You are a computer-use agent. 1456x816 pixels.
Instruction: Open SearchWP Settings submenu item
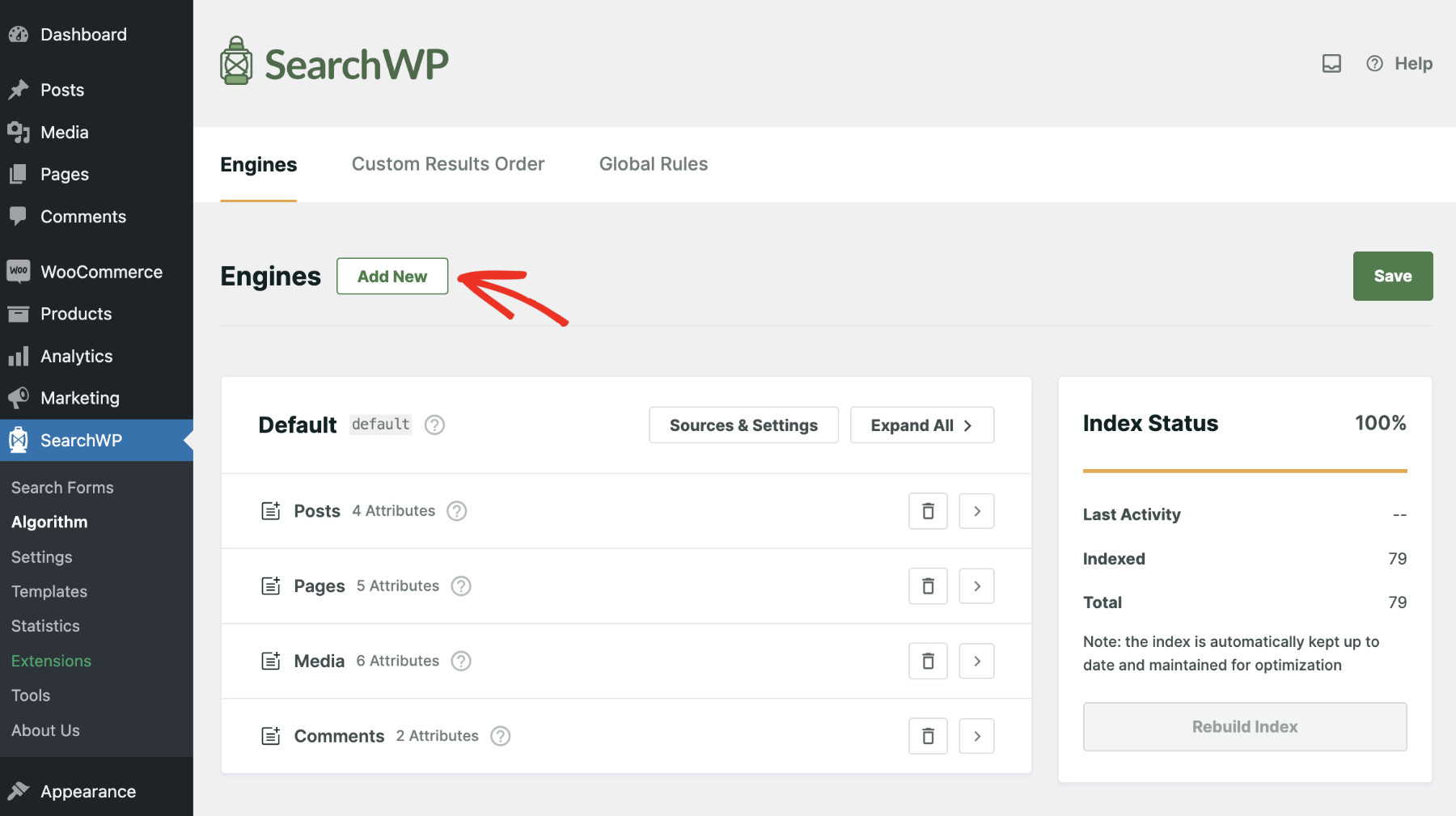(x=42, y=557)
